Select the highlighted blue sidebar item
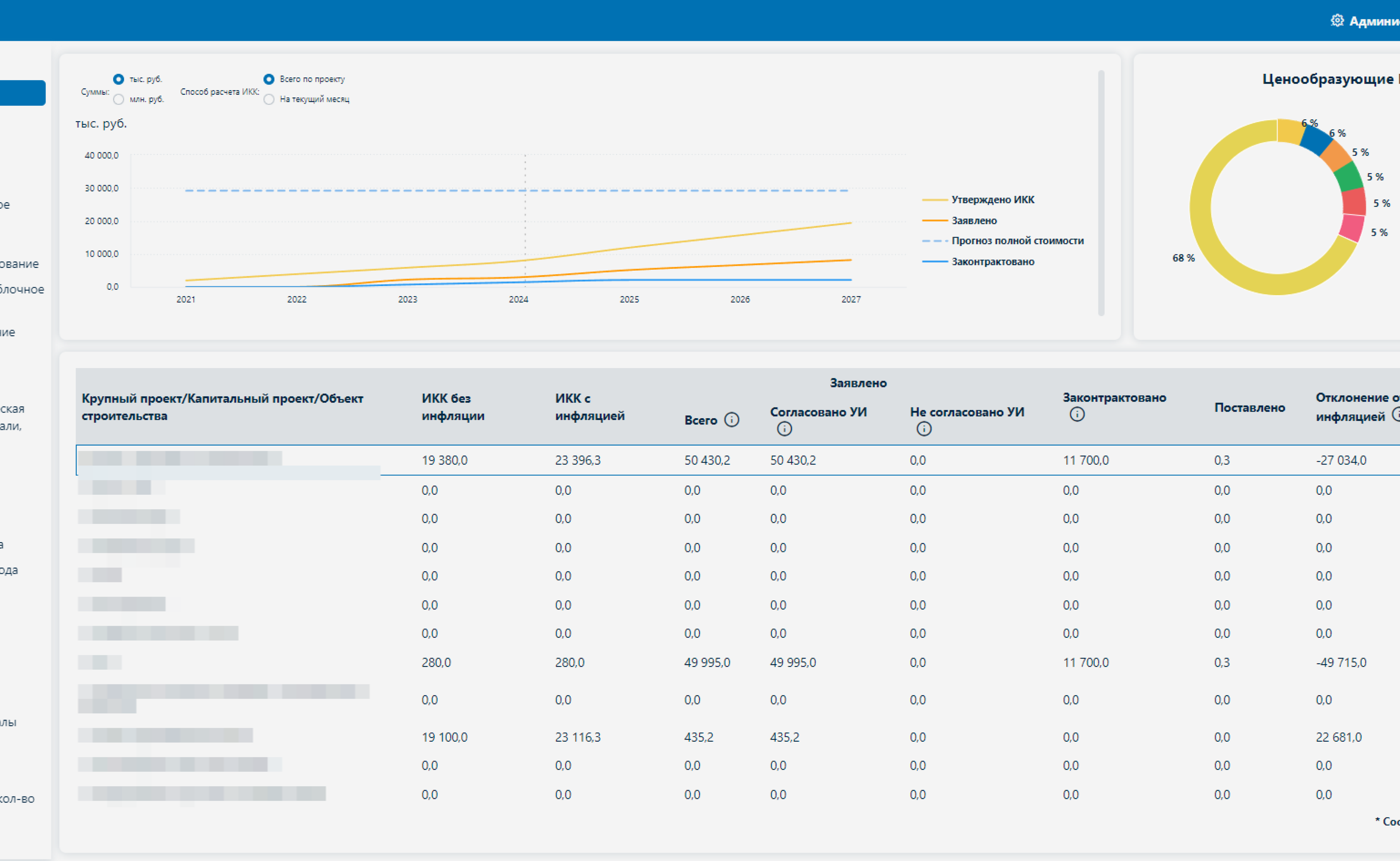 (x=23, y=93)
